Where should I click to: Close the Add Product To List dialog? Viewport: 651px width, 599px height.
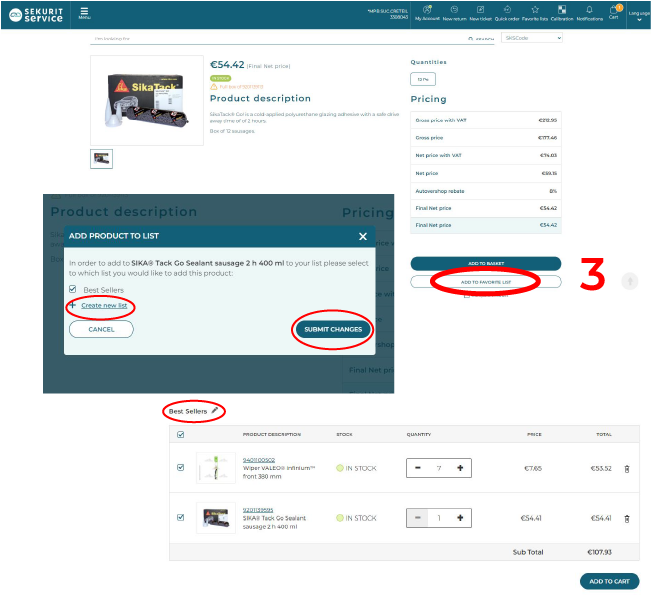click(363, 237)
